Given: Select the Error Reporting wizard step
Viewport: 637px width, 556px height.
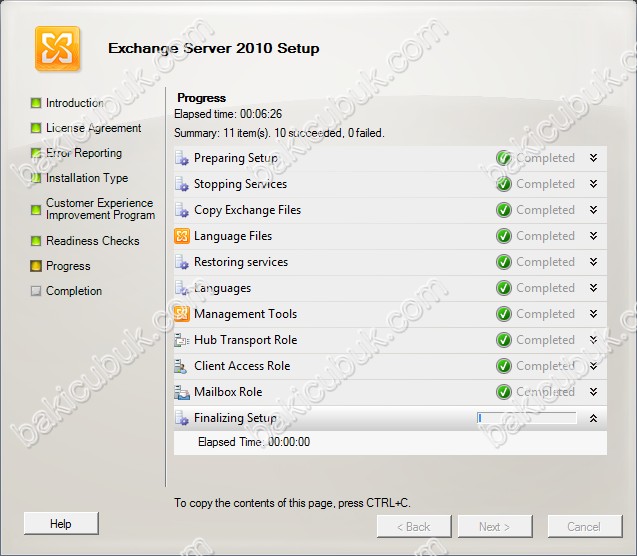Looking at the screenshot, I should click(84, 153).
